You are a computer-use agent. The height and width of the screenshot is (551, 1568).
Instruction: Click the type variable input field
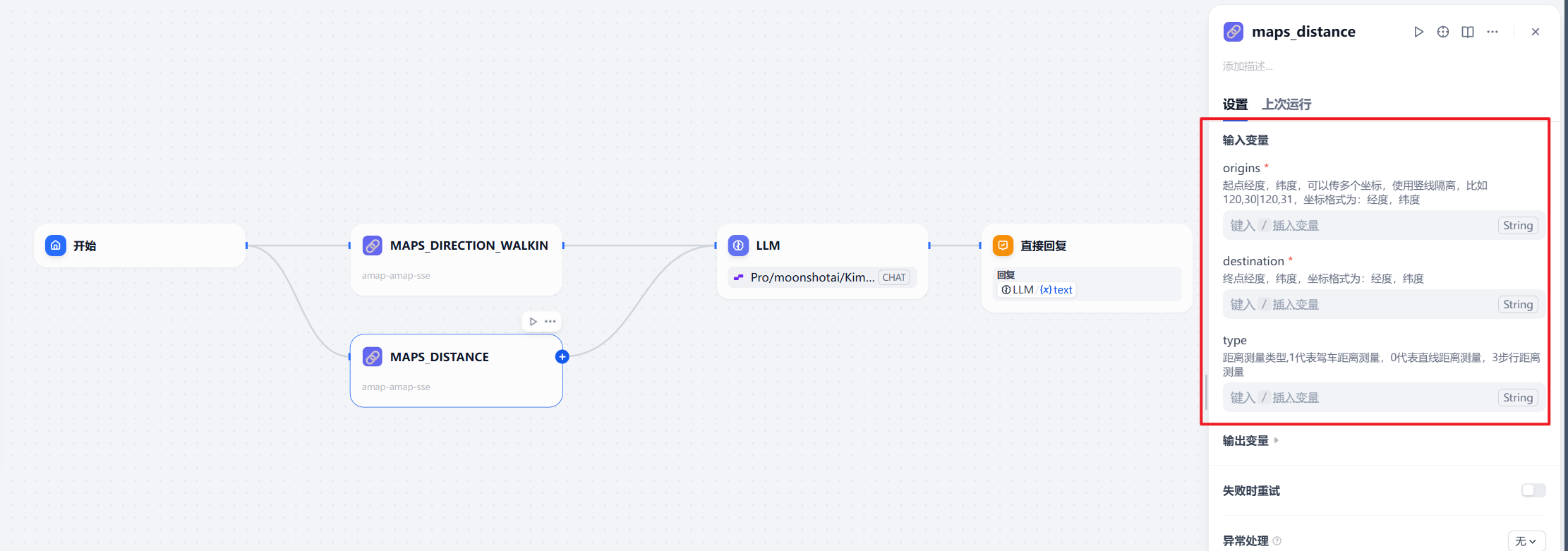[x=1358, y=398]
